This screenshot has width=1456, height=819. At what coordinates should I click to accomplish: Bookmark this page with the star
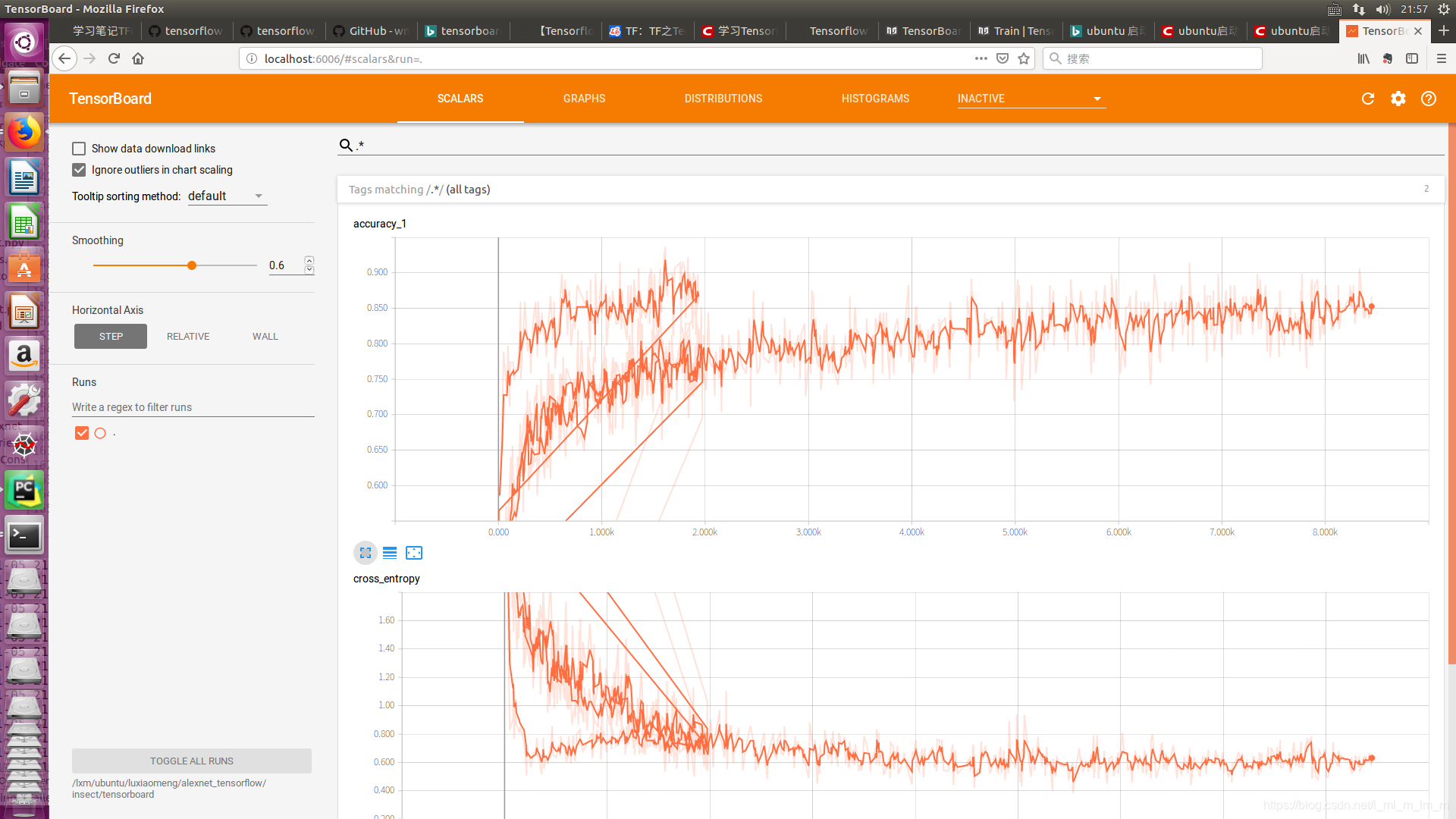click(1024, 58)
